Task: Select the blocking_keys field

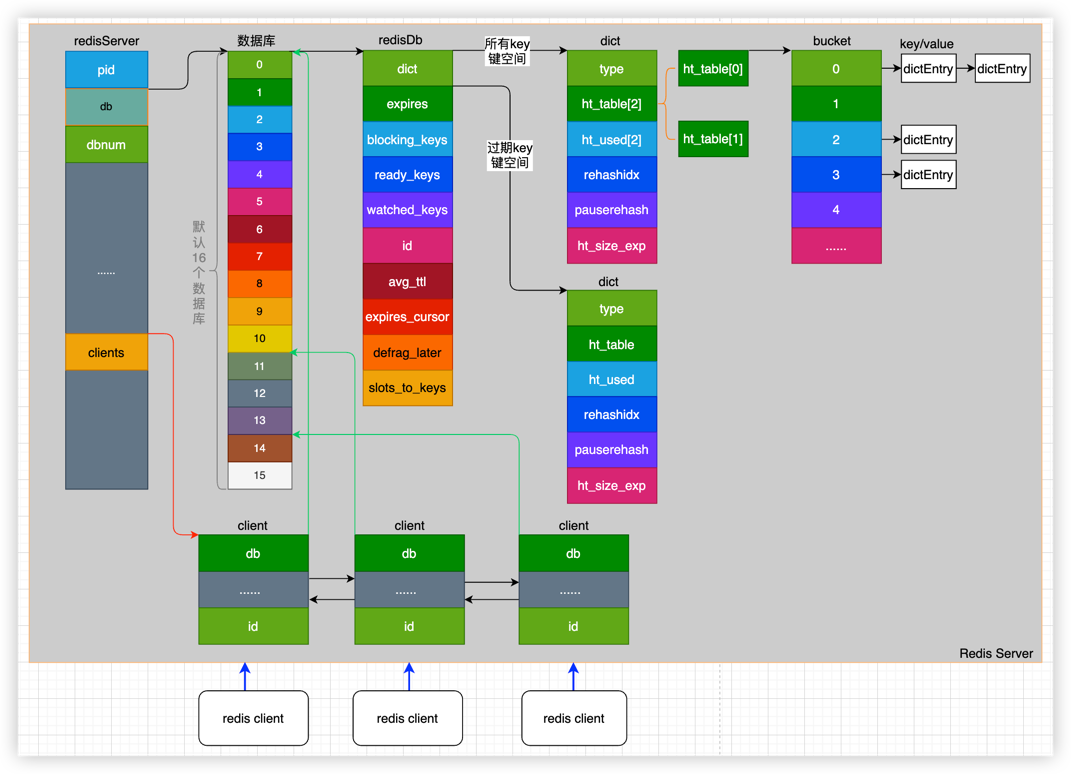Action: 407,139
